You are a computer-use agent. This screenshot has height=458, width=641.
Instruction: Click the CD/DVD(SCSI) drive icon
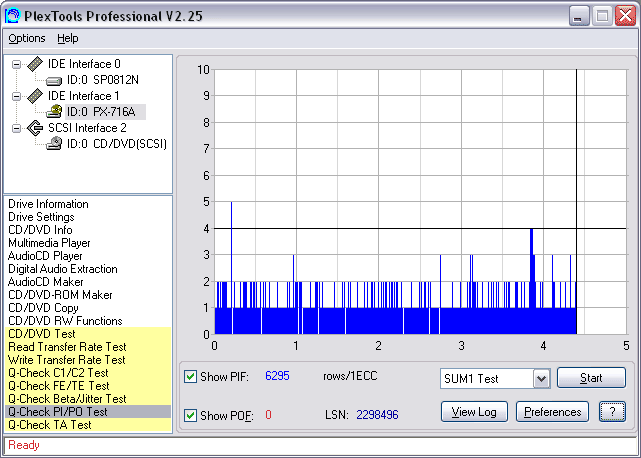click(54, 144)
